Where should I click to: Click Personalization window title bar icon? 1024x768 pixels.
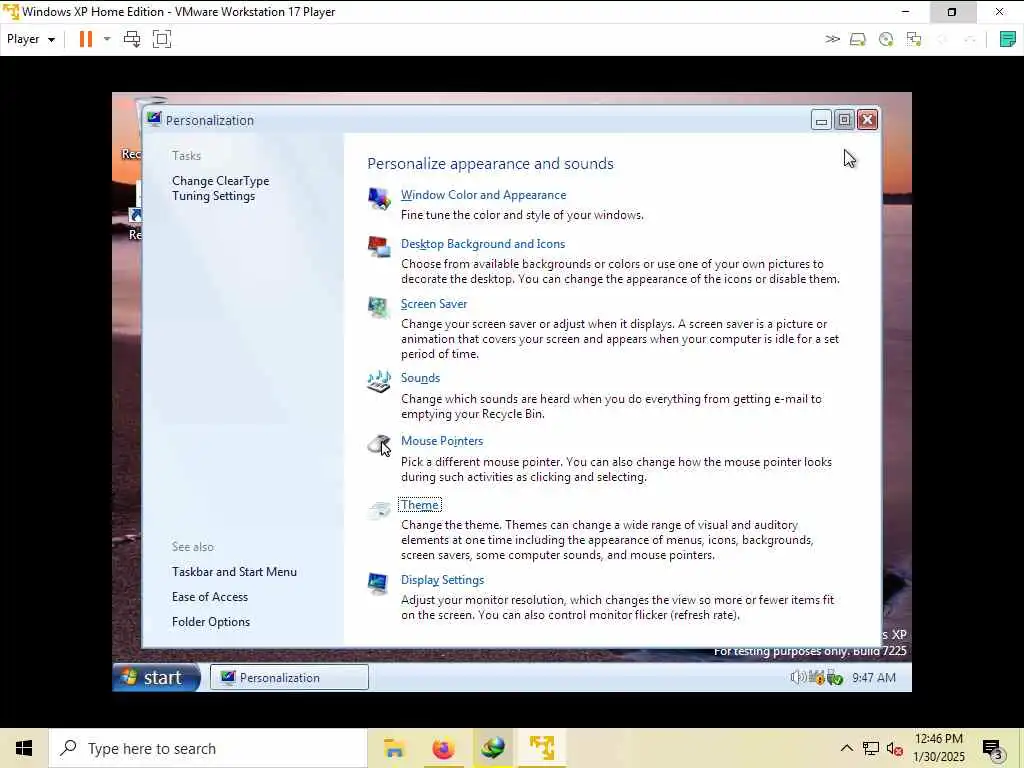(x=154, y=119)
